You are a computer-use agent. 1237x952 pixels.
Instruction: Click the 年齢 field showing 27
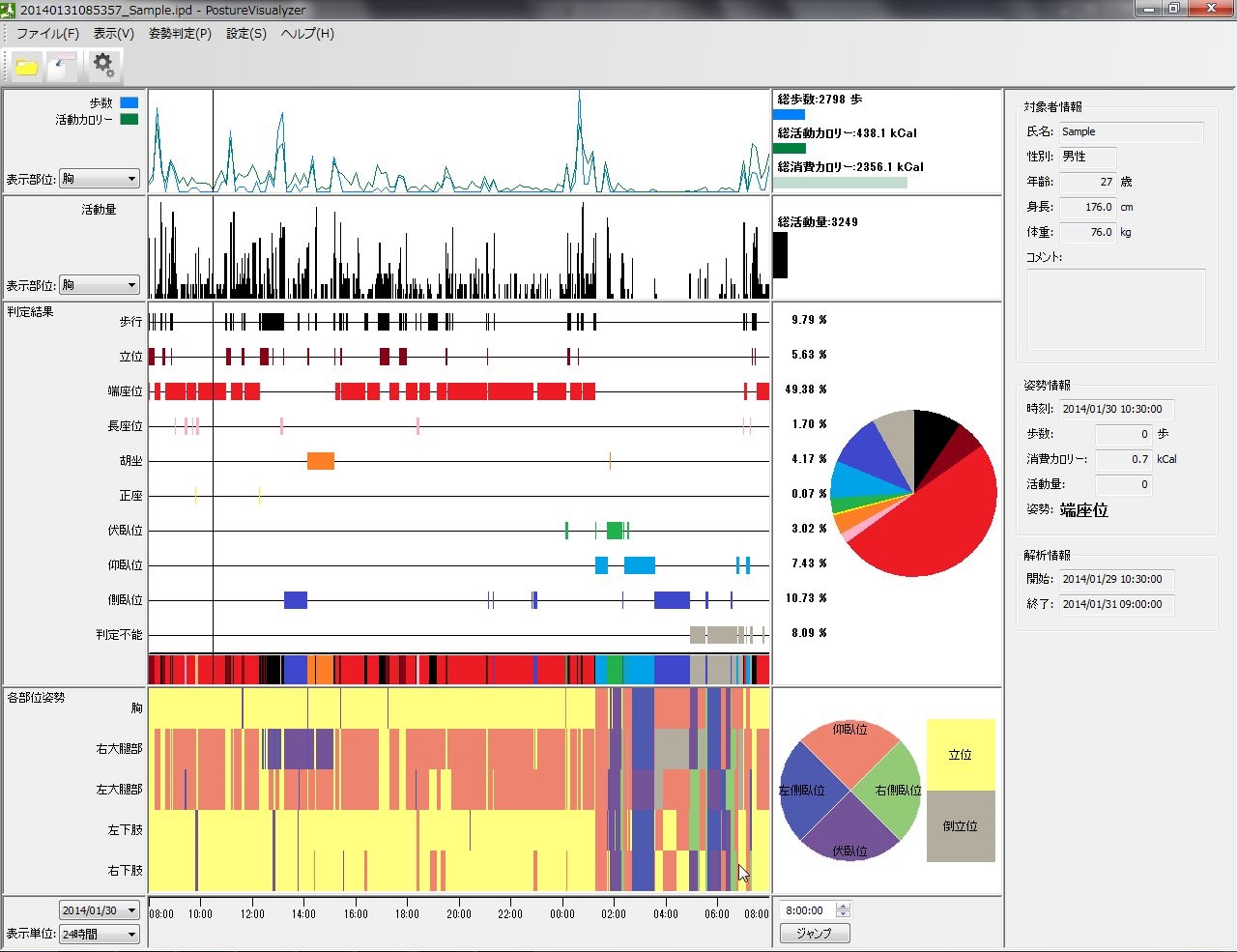(x=1087, y=182)
